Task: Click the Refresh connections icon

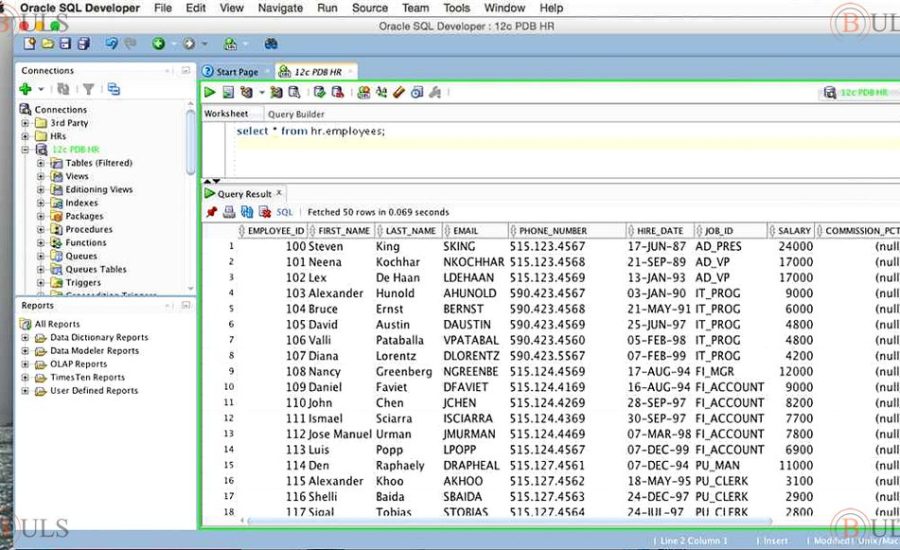Action: (63, 89)
